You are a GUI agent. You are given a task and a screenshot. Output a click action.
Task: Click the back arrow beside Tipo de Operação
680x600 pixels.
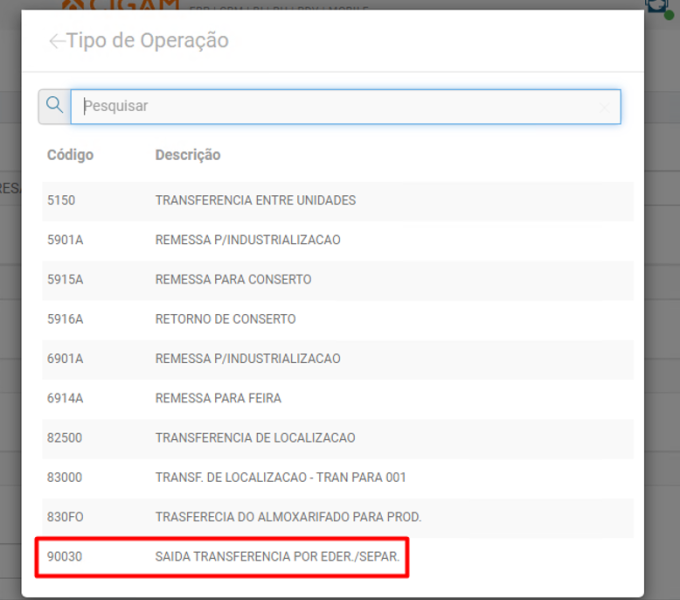click(56, 41)
